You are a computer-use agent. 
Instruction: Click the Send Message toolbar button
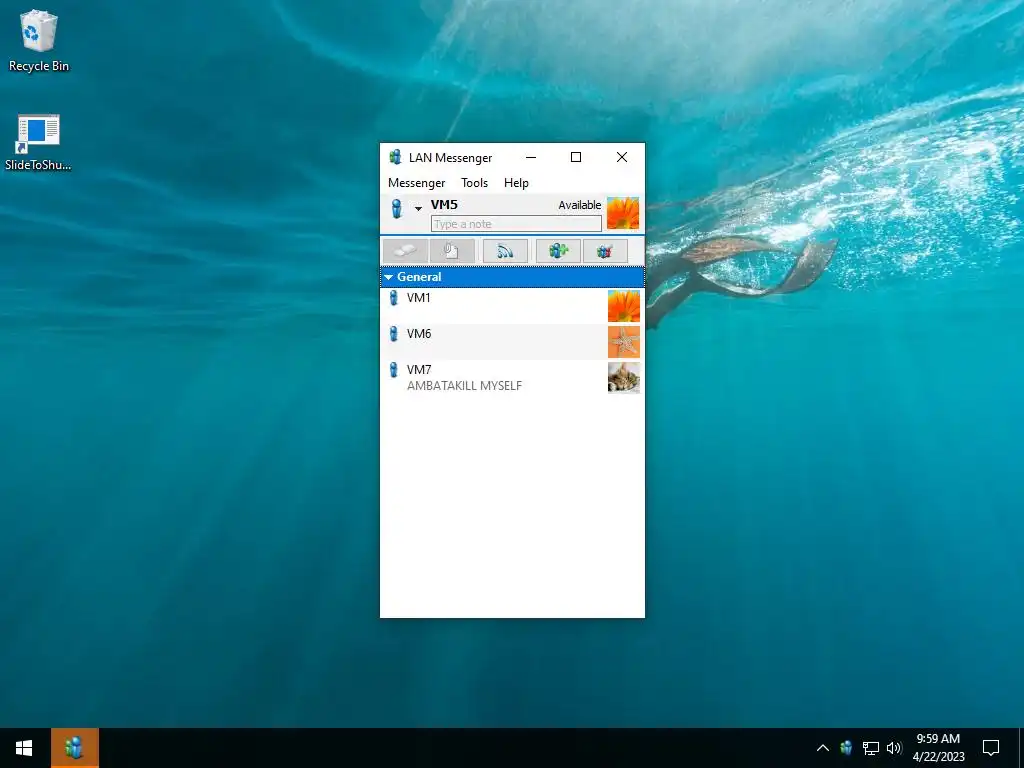(406, 251)
